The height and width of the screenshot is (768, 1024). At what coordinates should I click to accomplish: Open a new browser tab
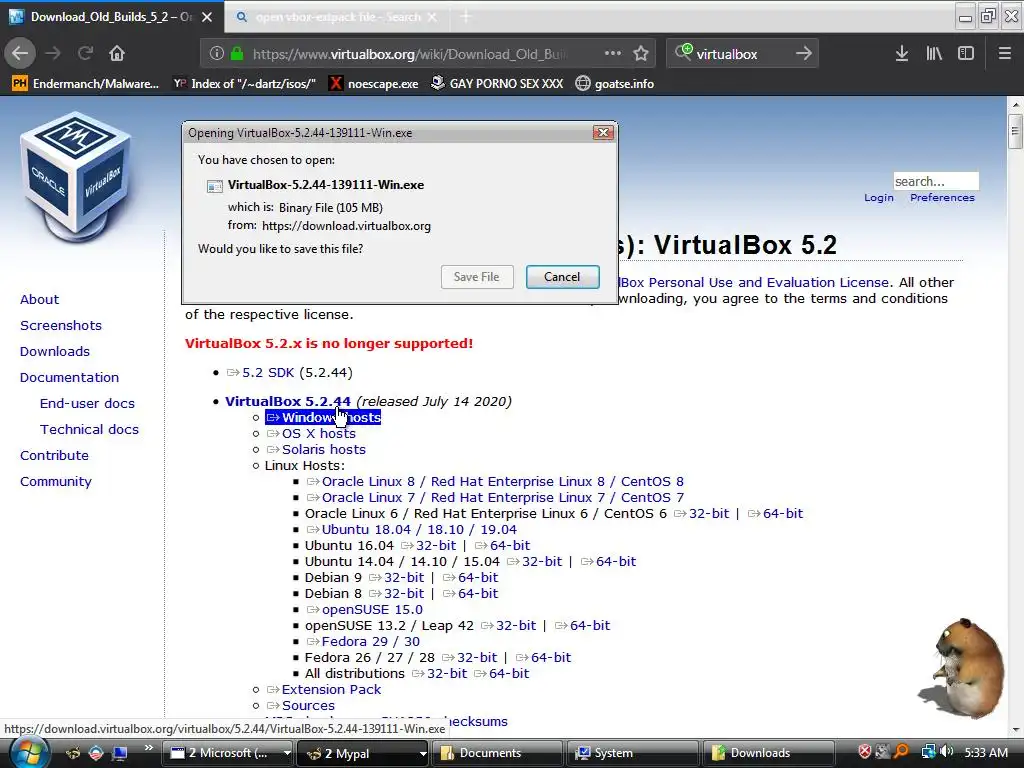[466, 17]
